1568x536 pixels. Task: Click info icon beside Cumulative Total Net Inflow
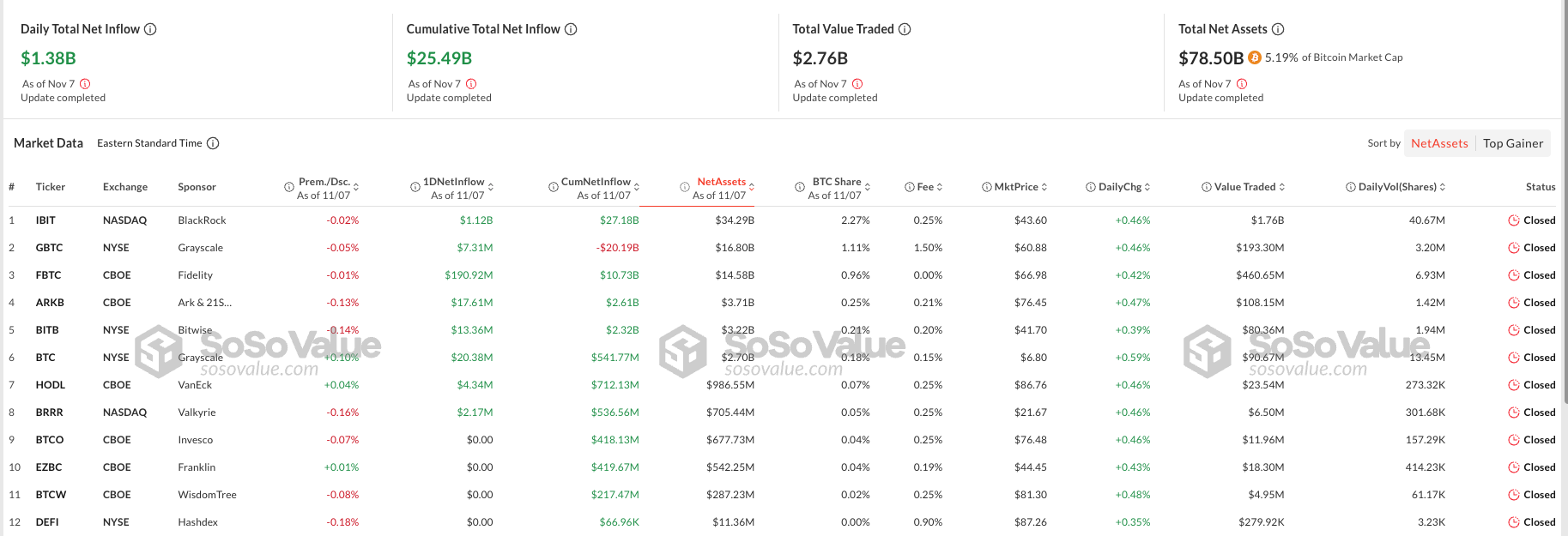tap(571, 29)
